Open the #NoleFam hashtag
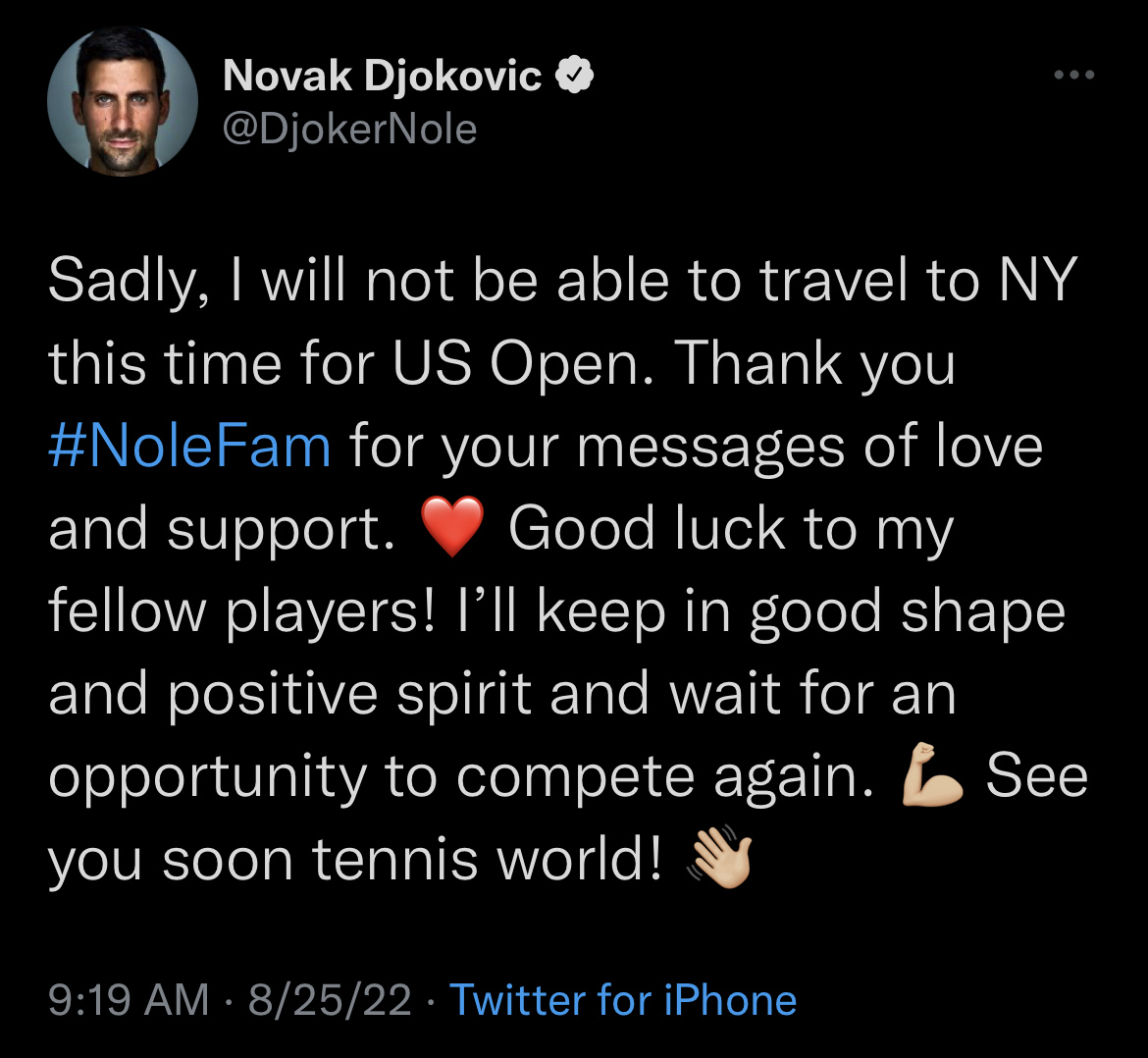1148x1058 pixels. (x=189, y=447)
